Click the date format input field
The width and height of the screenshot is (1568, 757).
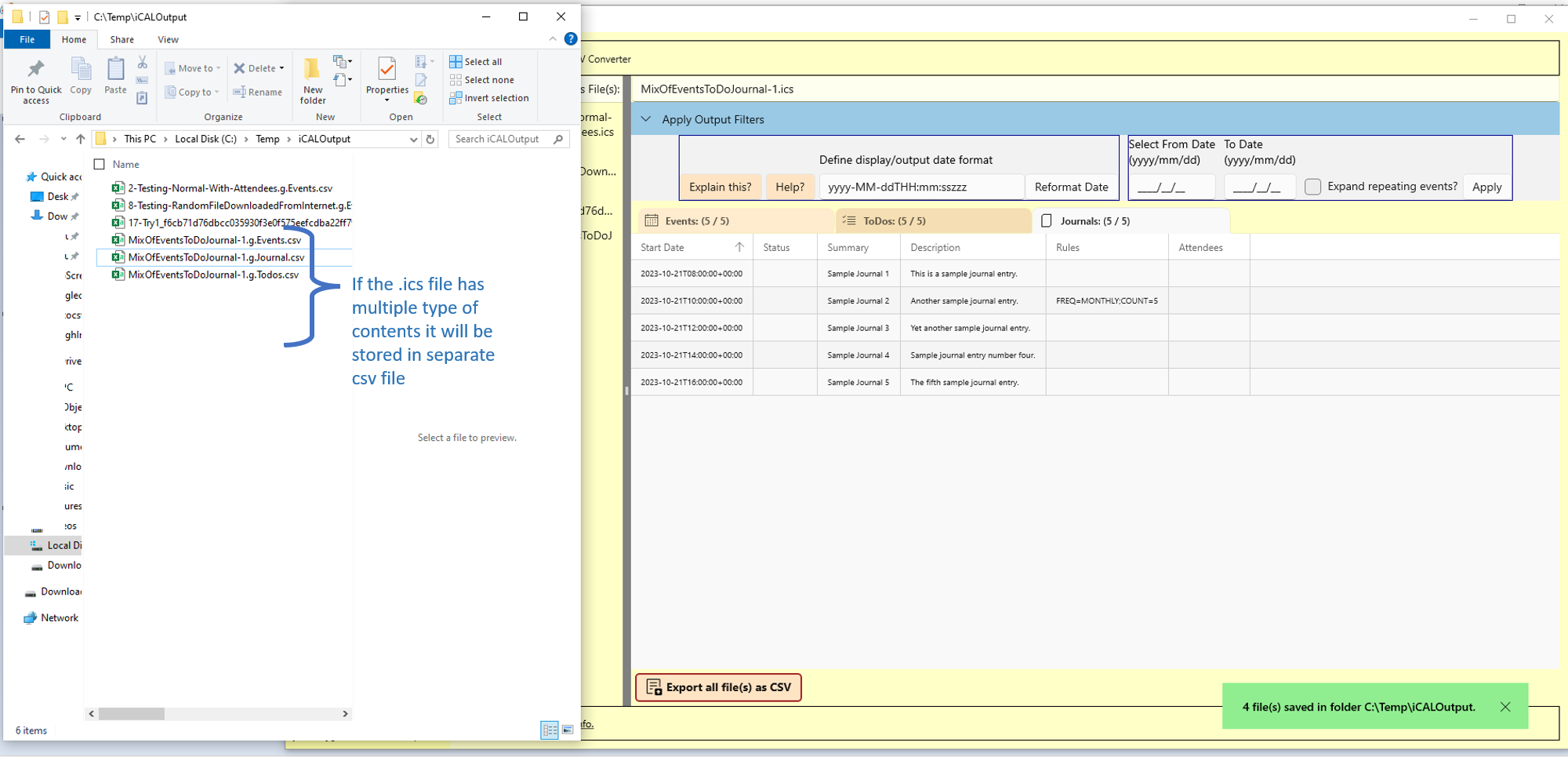tap(922, 187)
